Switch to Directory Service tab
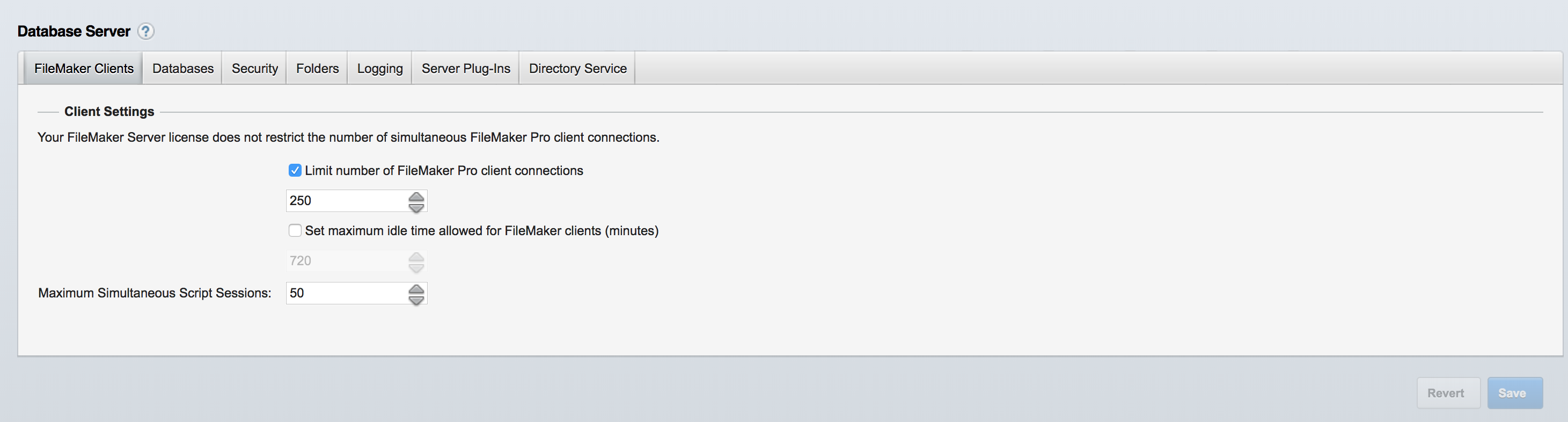Screen dimensions: 1568x422 577,68
